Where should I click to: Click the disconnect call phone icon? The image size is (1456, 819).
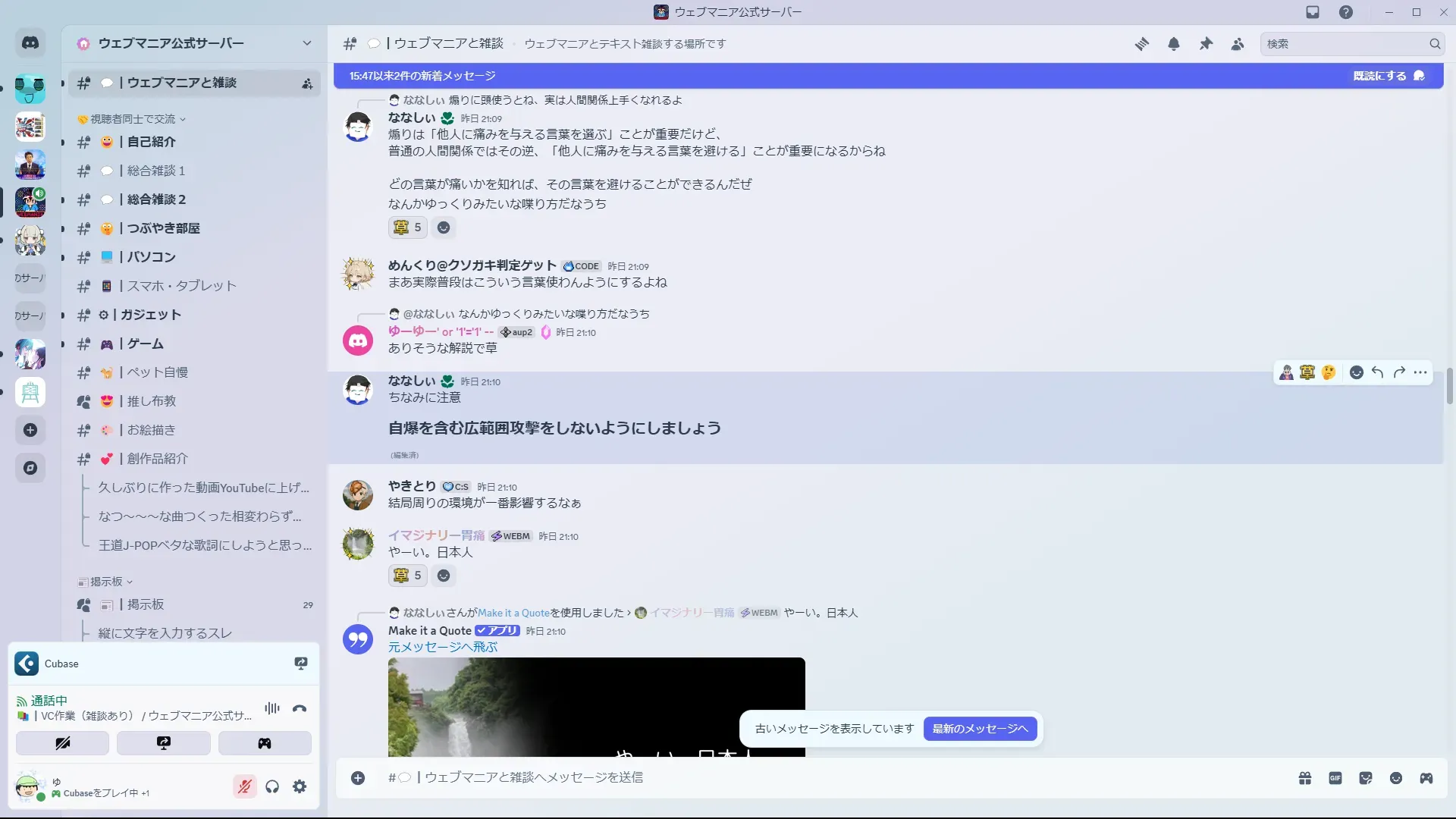pyautogui.click(x=300, y=708)
